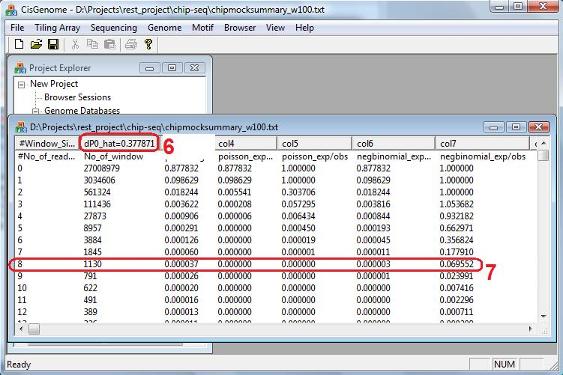Open the Sequencing menu
563x375 pixels.
click(x=113, y=28)
